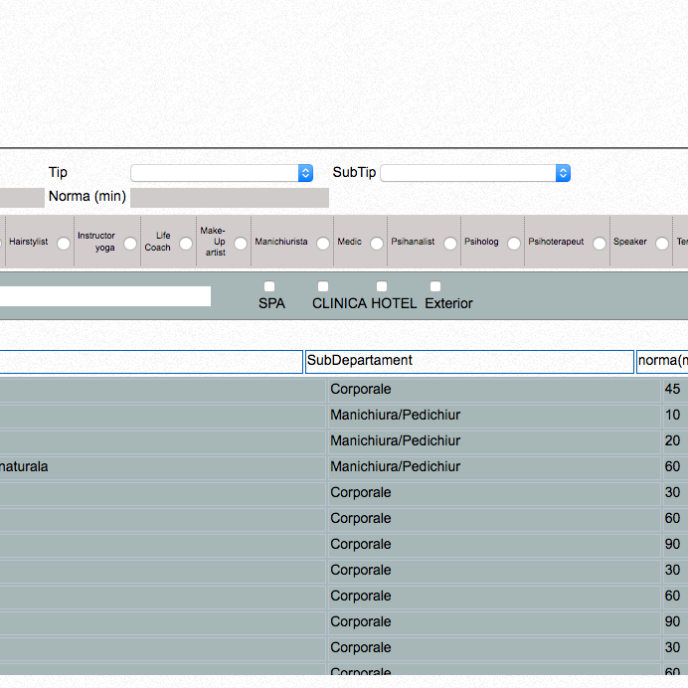Open the Tip dropdown

pyautogui.click(x=221, y=173)
